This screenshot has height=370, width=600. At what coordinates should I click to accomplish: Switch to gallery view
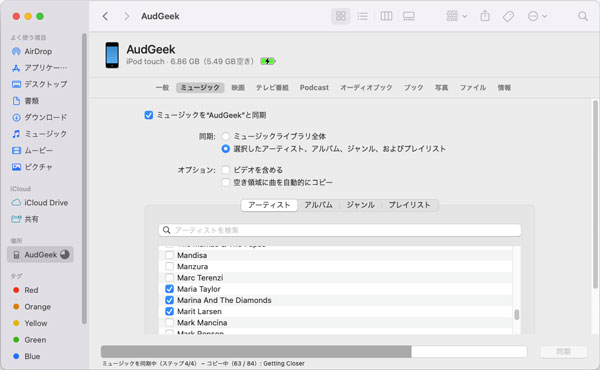(409, 16)
